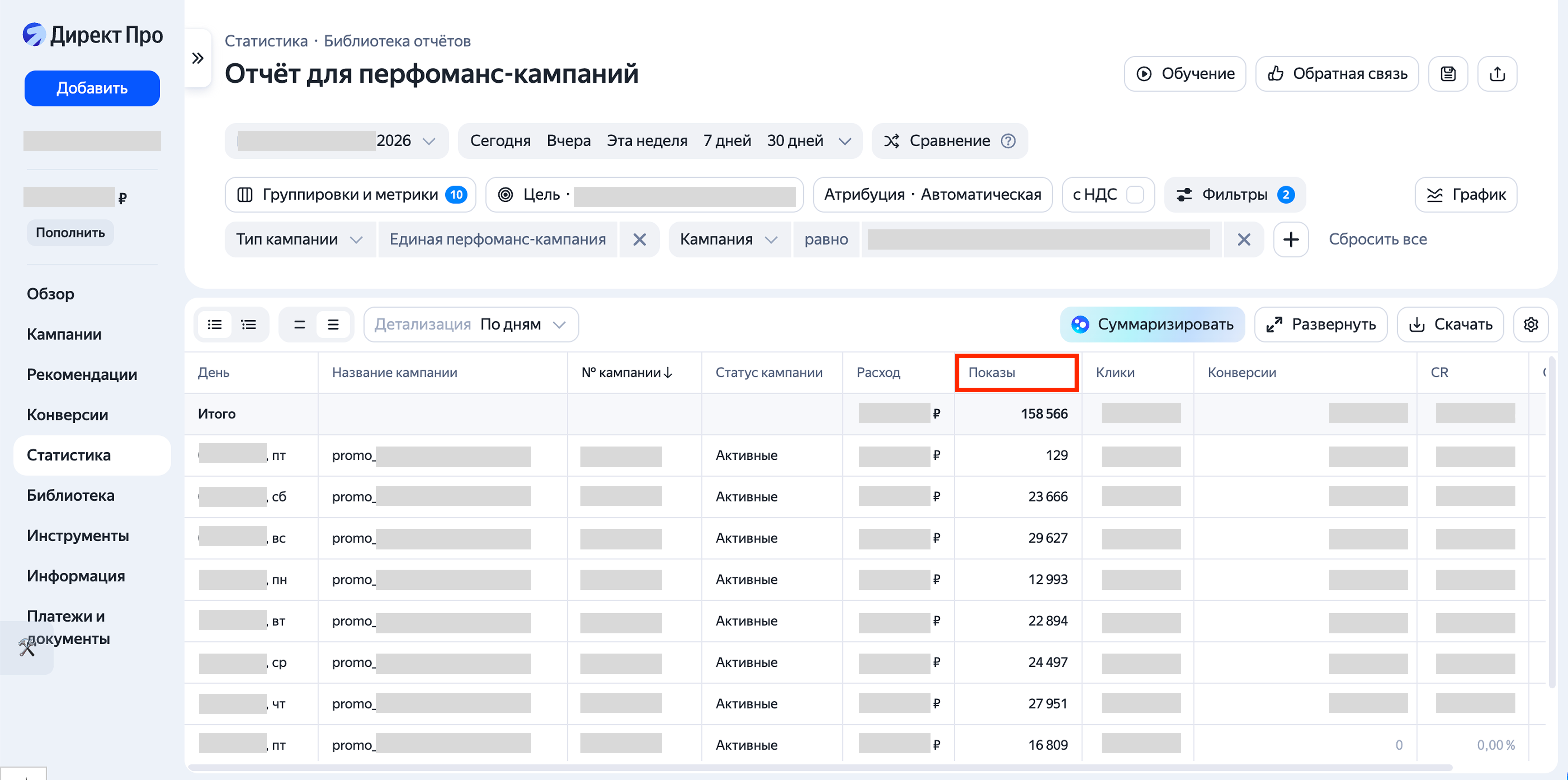Open Конверсии in the sidebar
The width and height of the screenshot is (1568, 780).
coord(67,415)
